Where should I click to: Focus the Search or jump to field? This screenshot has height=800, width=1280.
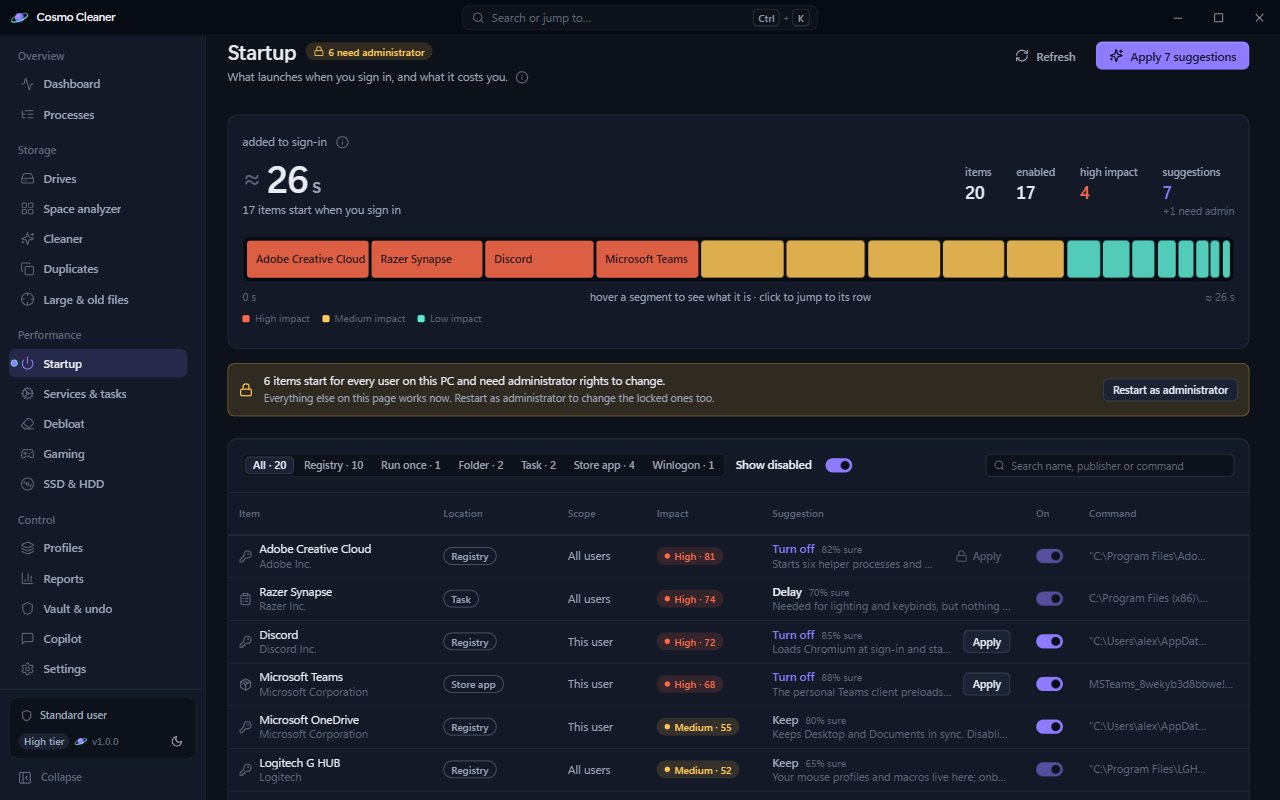(x=640, y=18)
